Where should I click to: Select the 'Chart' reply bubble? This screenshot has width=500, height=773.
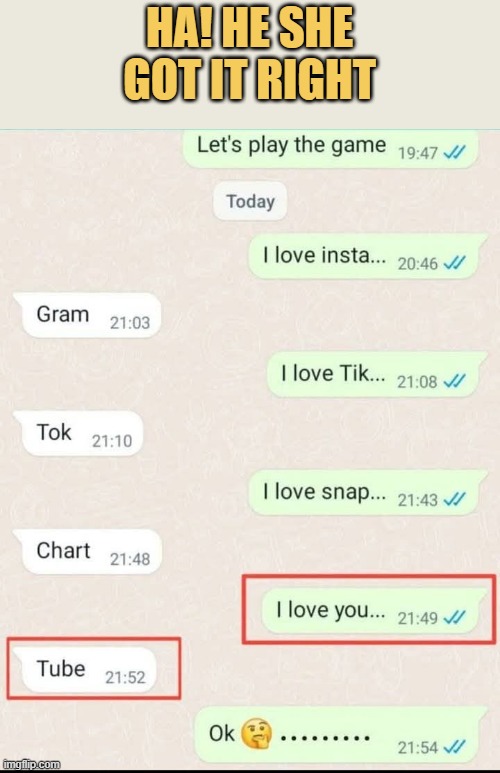click(88, 552)
